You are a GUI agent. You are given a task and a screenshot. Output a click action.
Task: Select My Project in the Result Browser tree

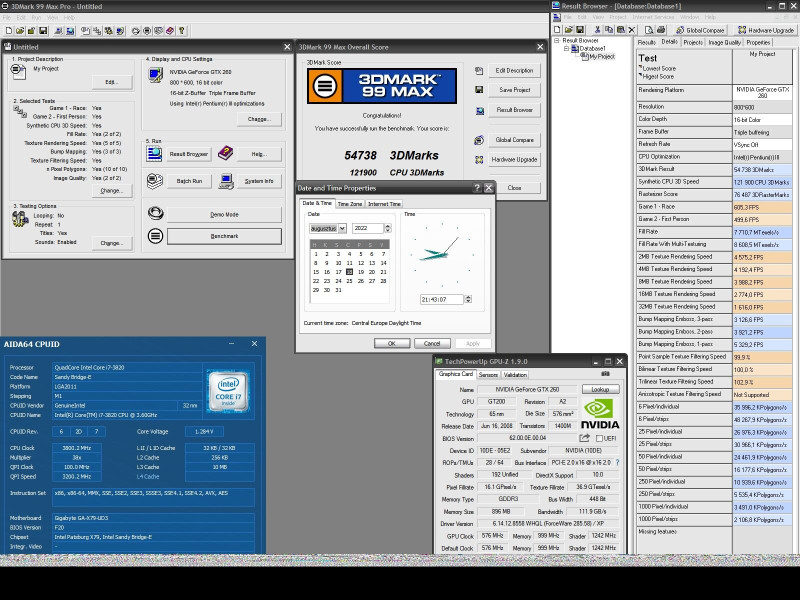pyautogui.click(x=602, y=57)
